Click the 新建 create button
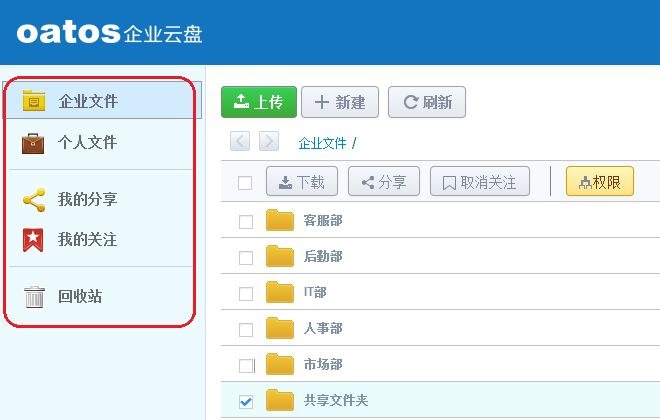The height and width of the screenshot is (420, 660). click(x=339, y=102)
